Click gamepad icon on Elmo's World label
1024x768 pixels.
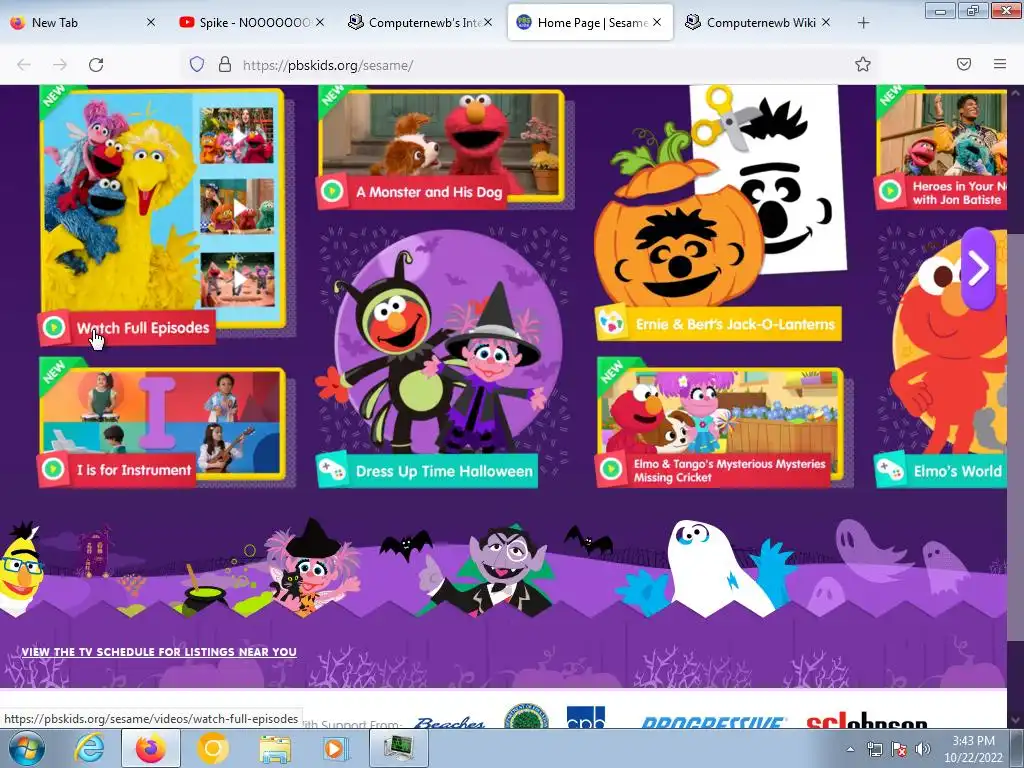click(x=890, y=469)
